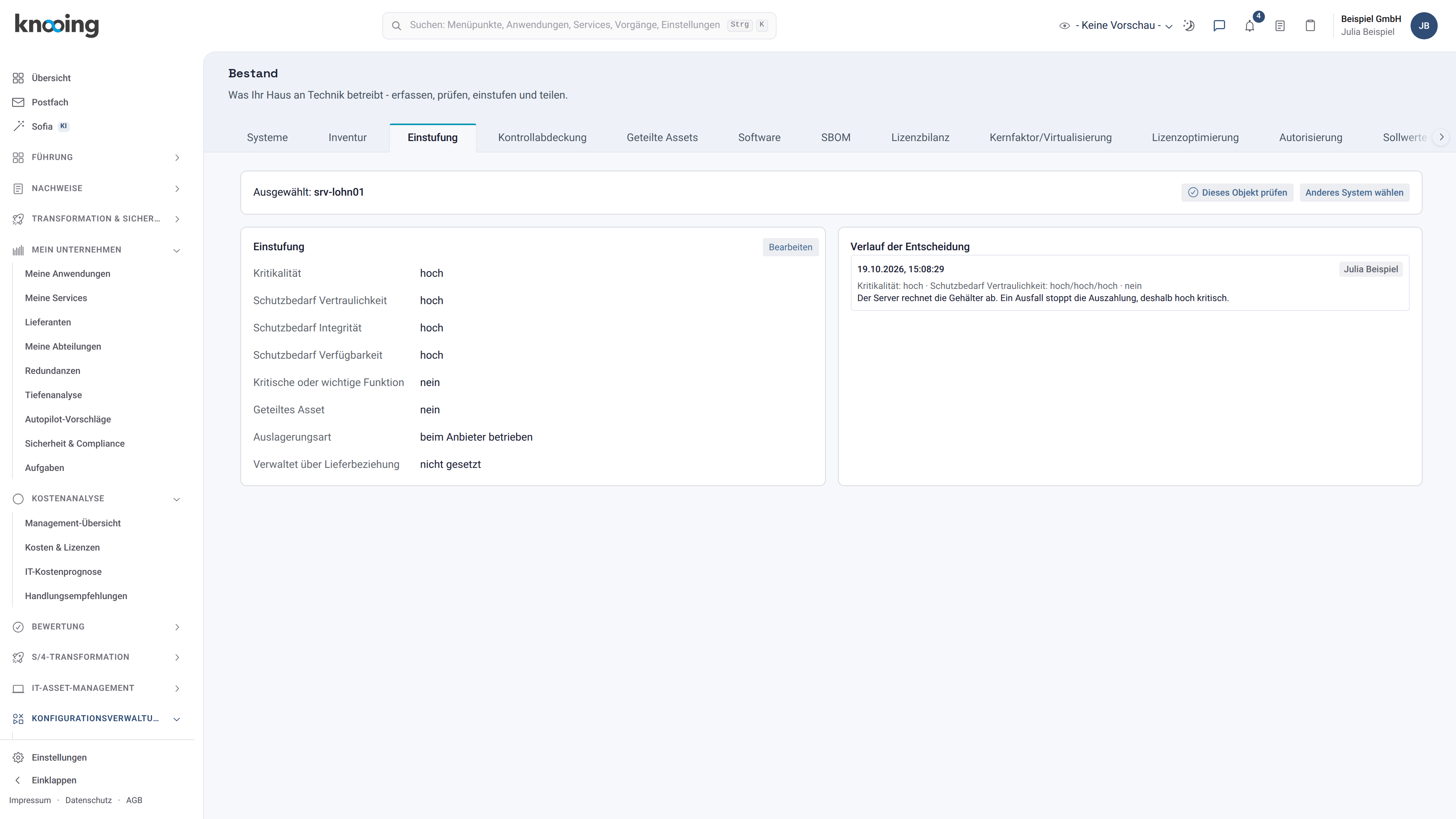
Task: Collapse KONFIGURATIONSVERWALTU… section
Action: [x=97, y=719]
